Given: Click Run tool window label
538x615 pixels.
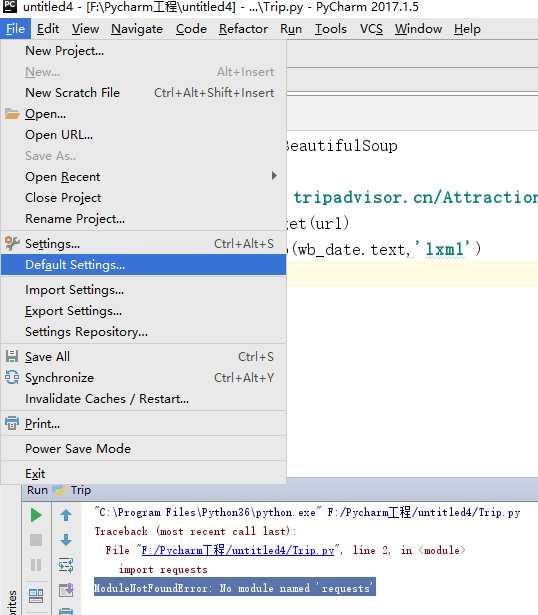Looking at the screenshot, I should [x=37, y=490].
